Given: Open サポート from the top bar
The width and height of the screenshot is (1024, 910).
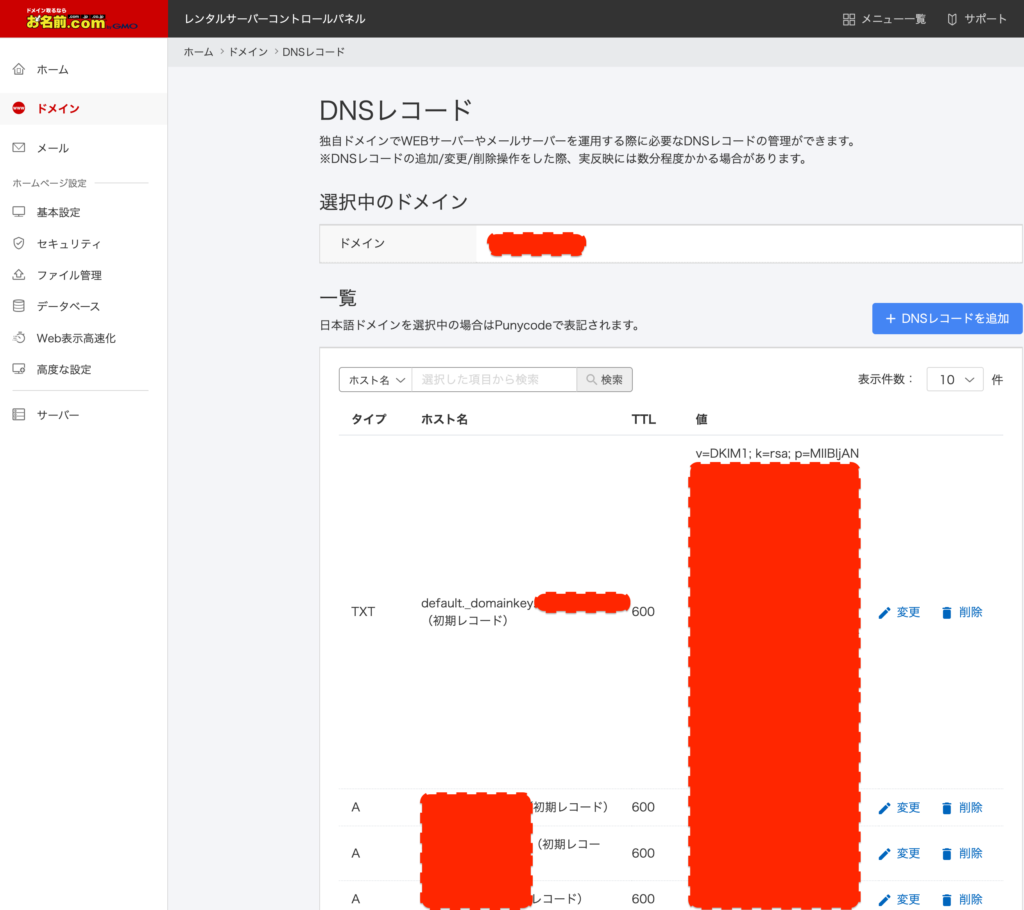Looking at the screenshot, I should click(977, 18).
